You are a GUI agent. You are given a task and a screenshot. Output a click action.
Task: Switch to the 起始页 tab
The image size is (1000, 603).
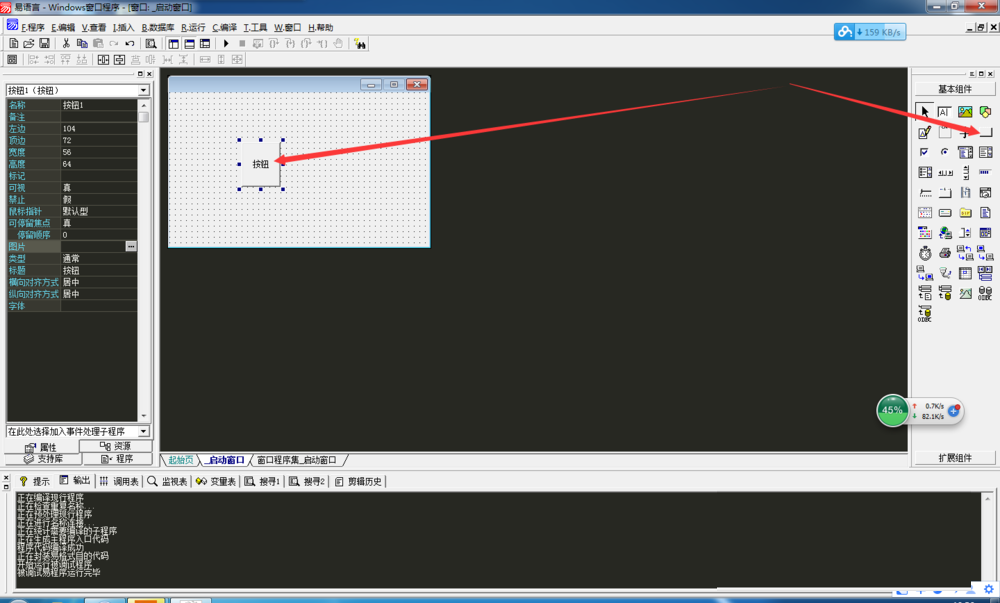[x=180, y=460]
